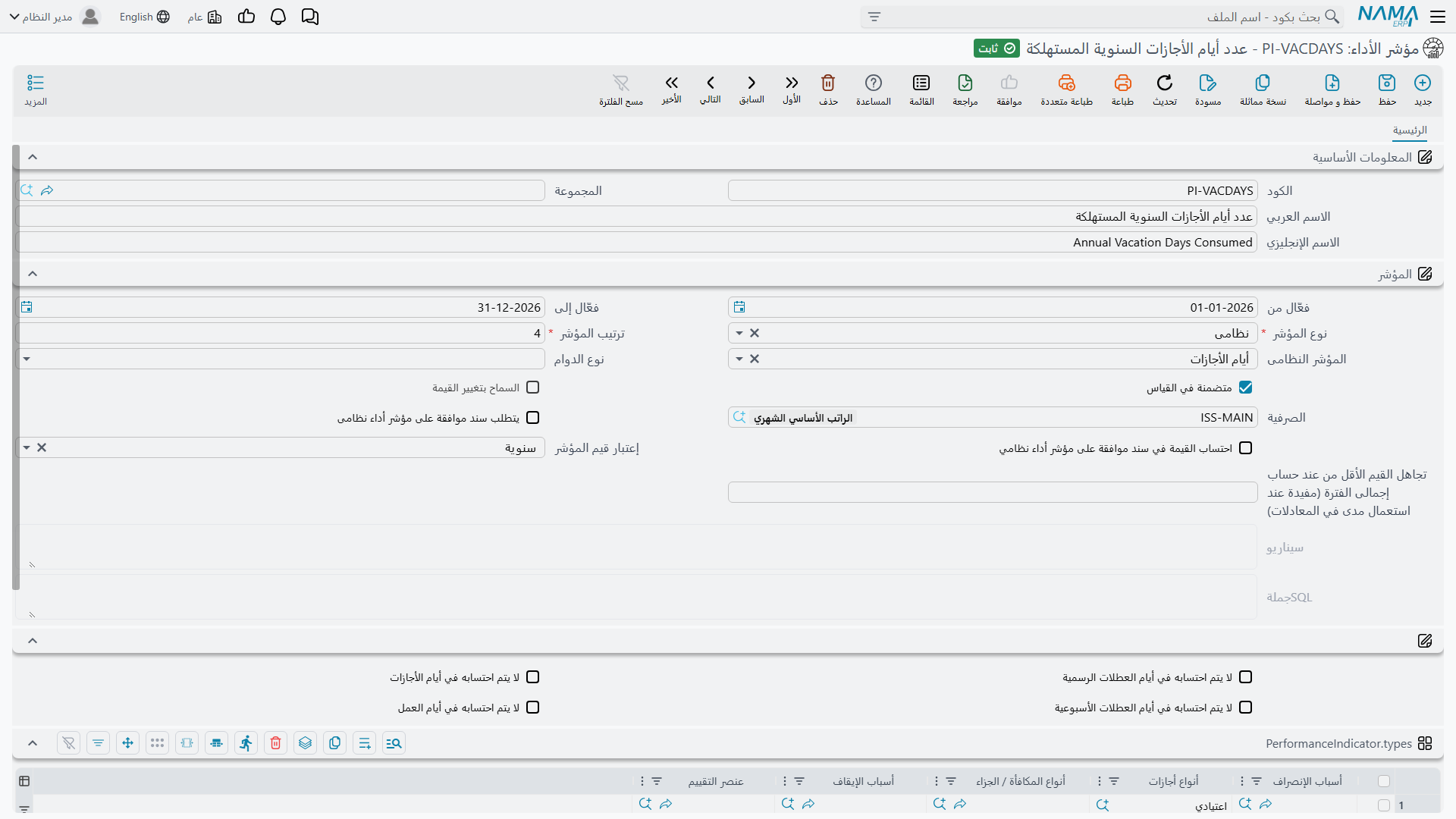Uncheck متضمنة في القياس checkbox

[1245, 388]
